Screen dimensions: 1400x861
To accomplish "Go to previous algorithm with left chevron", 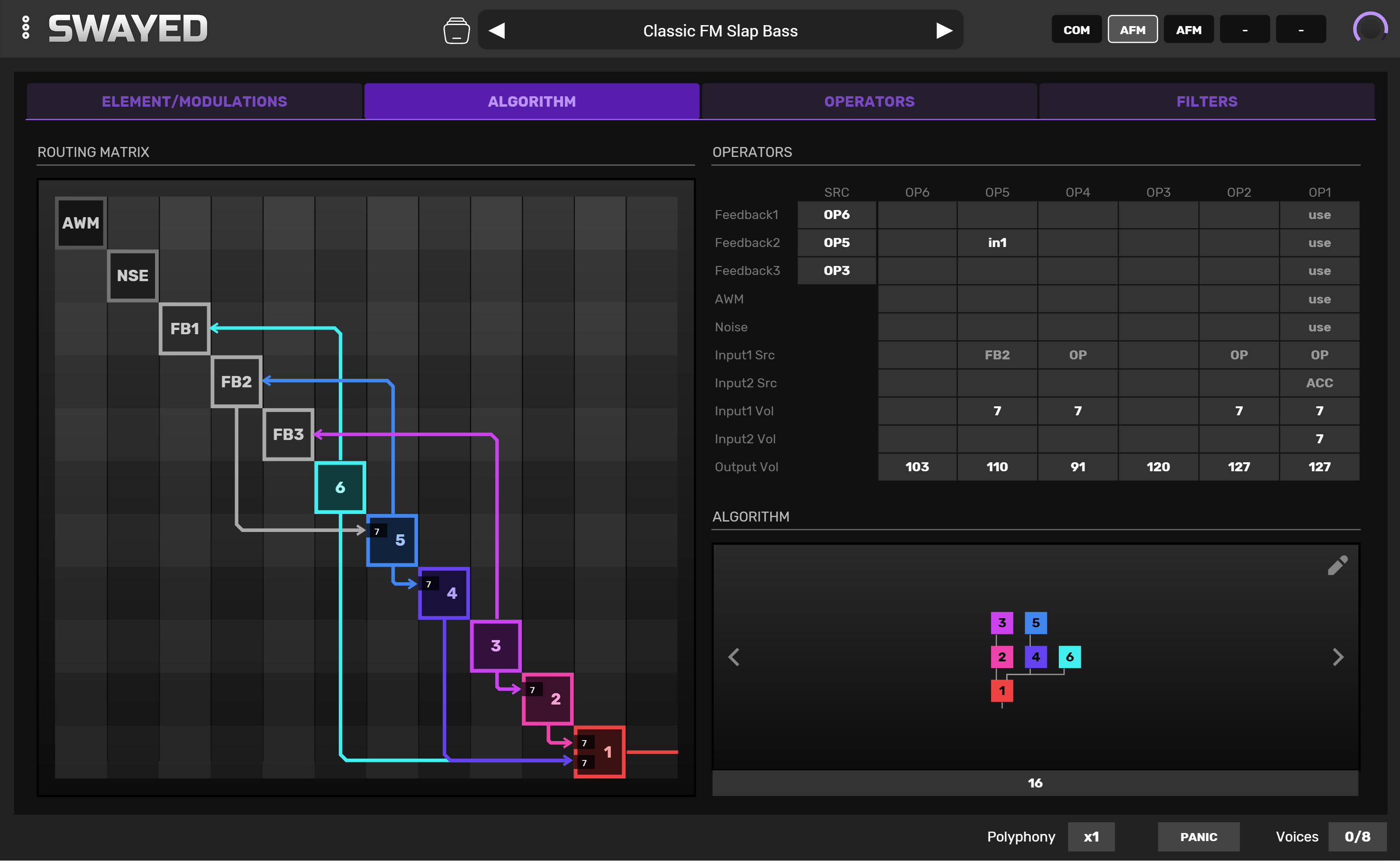I will click(x=734, y=657).
